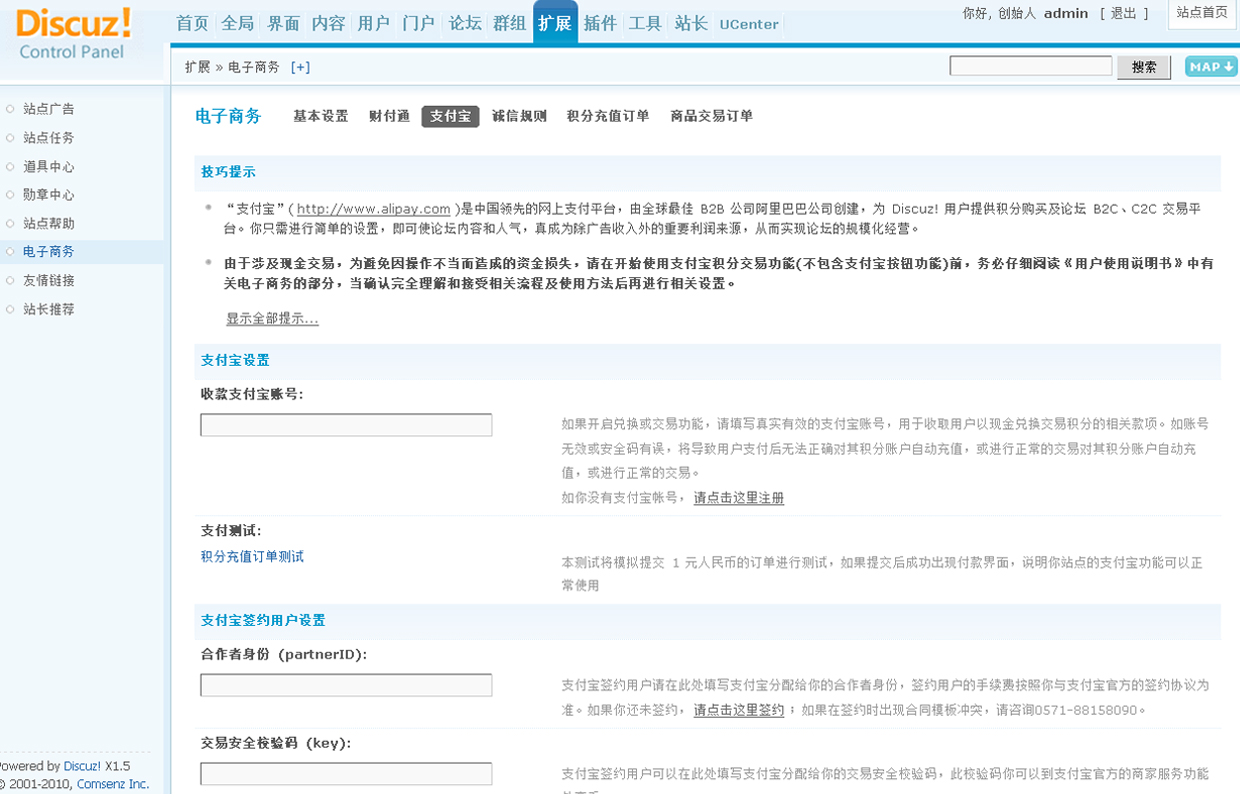Open the 门户 menu
The width and height of the screenshot is (1244, 797).
coord(418,23)
